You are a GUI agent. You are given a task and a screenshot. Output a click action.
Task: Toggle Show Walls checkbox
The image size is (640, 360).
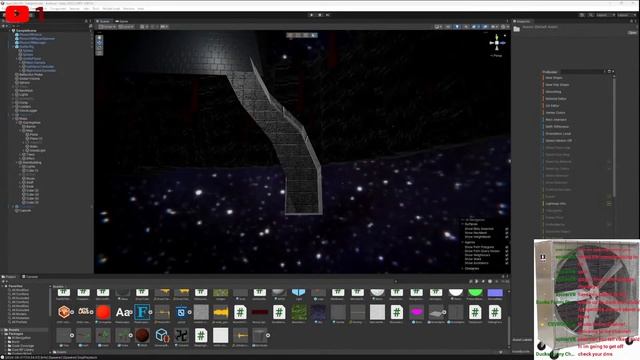(x=507, y=259)
